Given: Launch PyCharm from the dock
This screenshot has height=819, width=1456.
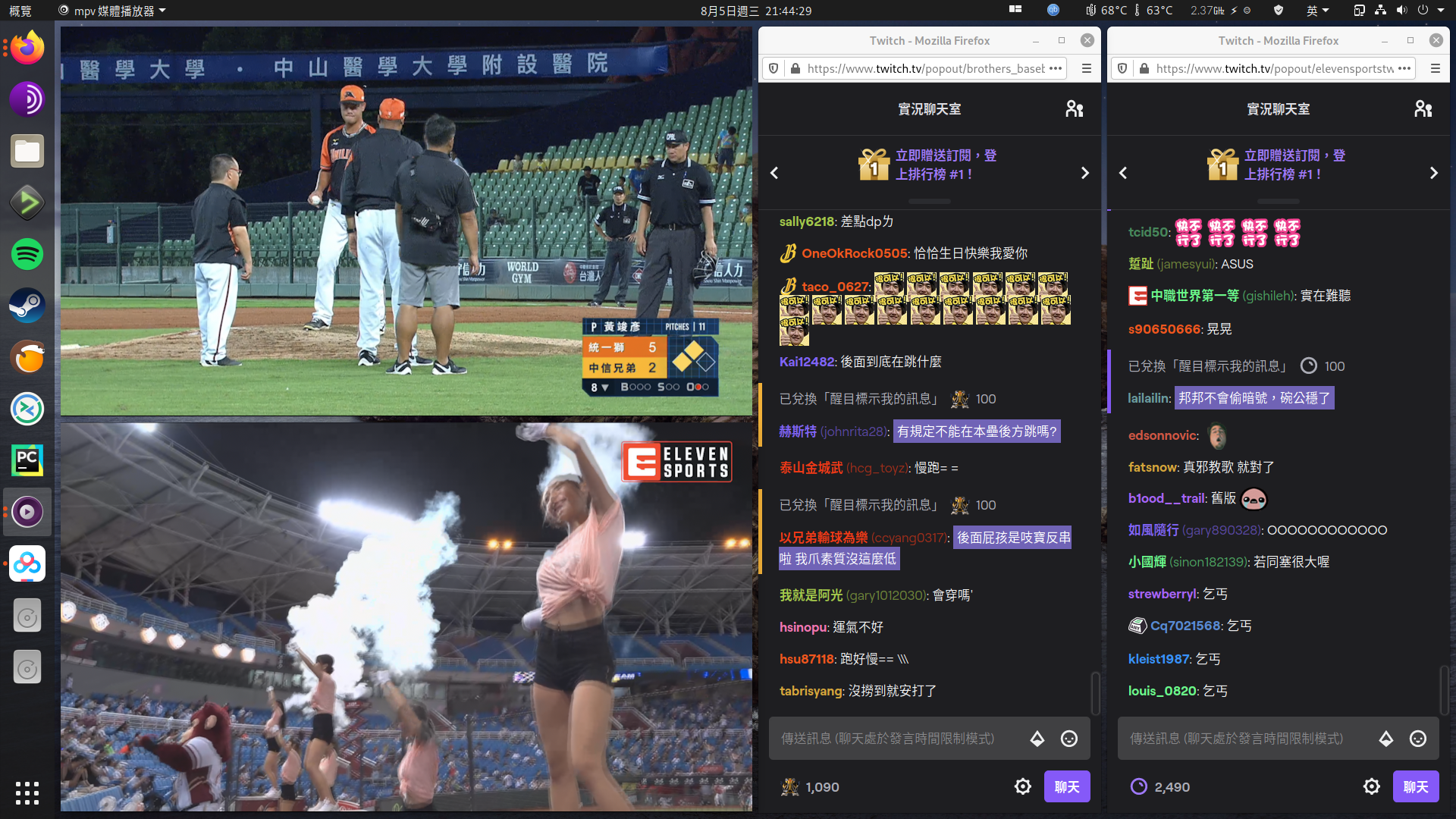Looking at the screenshot, I should click(27, 460).
